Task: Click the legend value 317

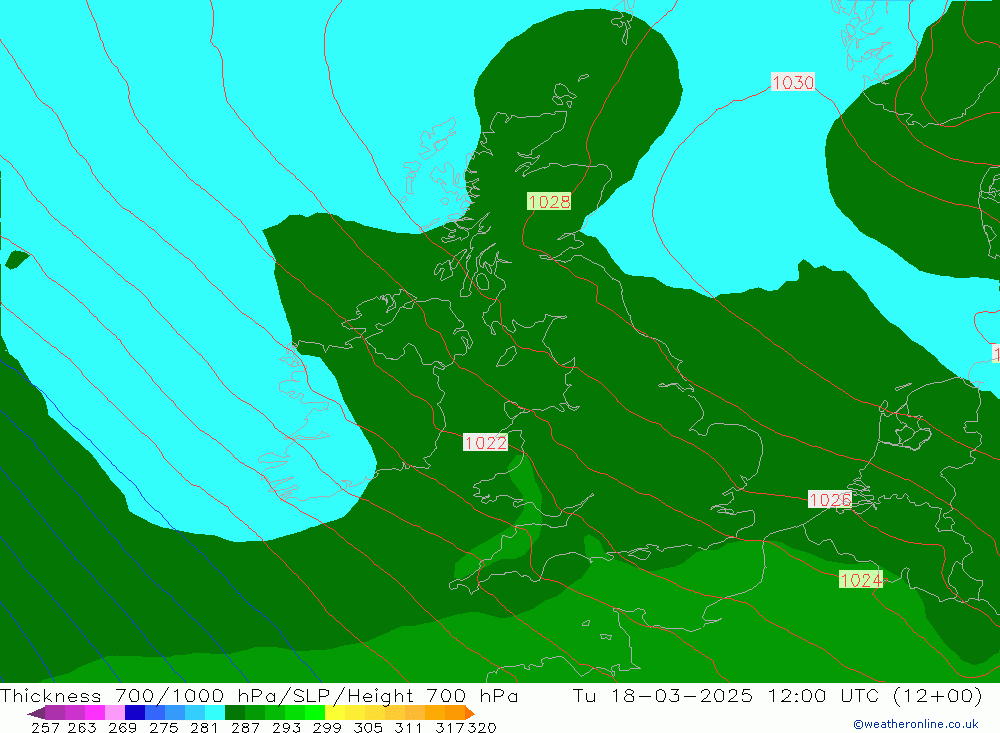Action: (x=450, y=727)
